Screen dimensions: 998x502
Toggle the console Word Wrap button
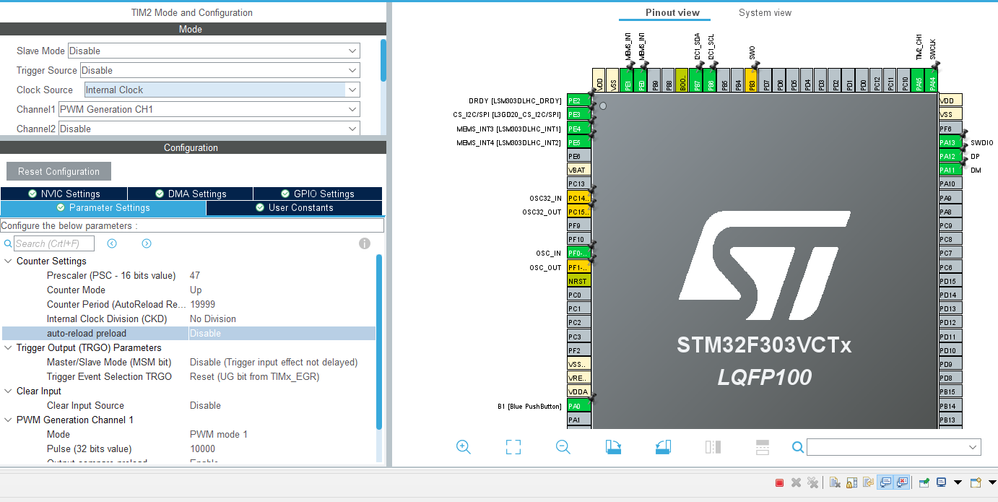click(868, 483)
